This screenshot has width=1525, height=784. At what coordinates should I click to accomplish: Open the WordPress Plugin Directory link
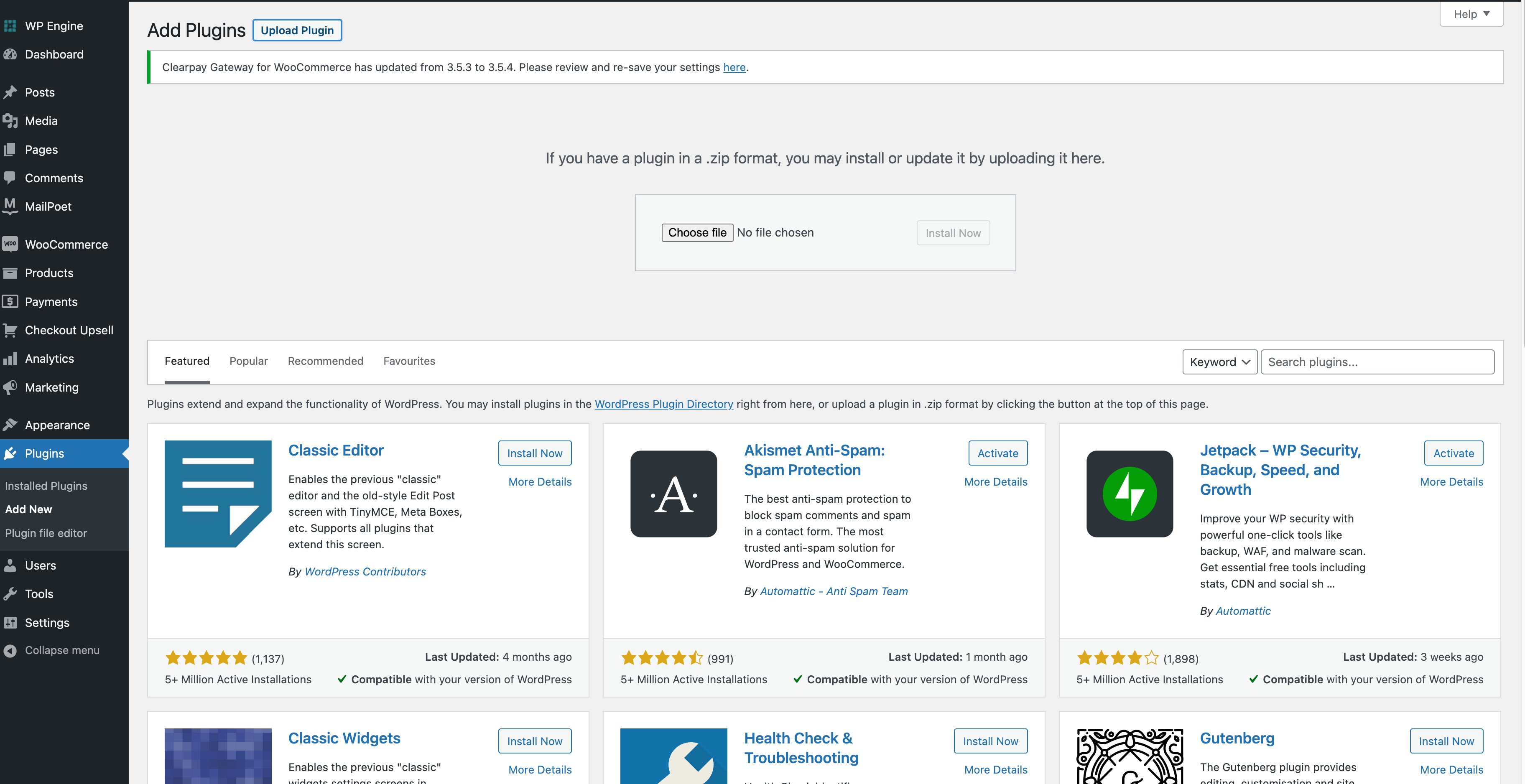[x=663, y=404]
